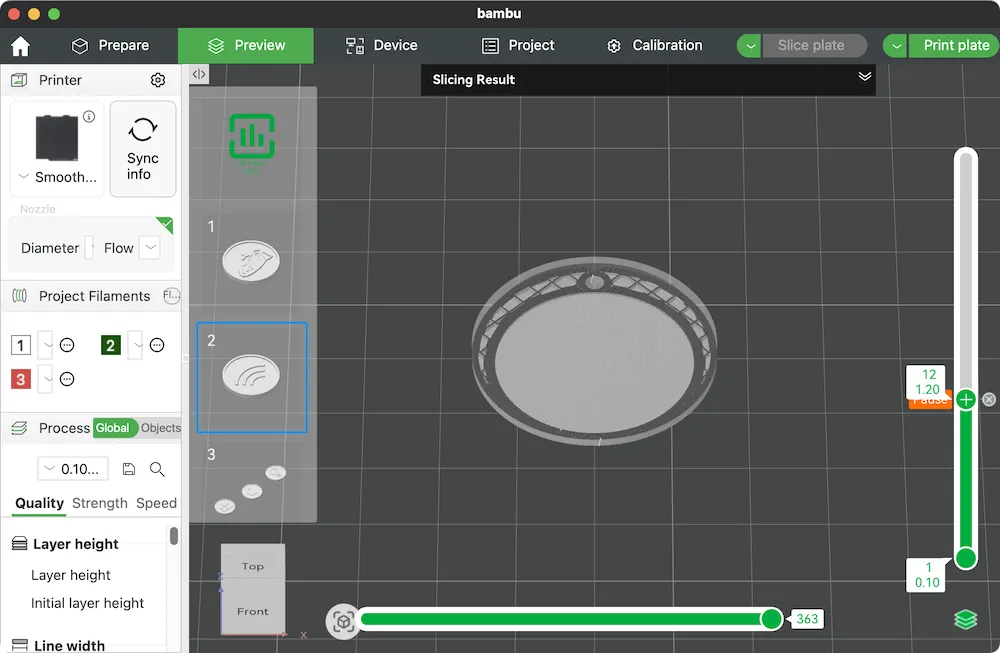Switch to the Prepare tab
1000x653 pixels.
click(110, 45)
